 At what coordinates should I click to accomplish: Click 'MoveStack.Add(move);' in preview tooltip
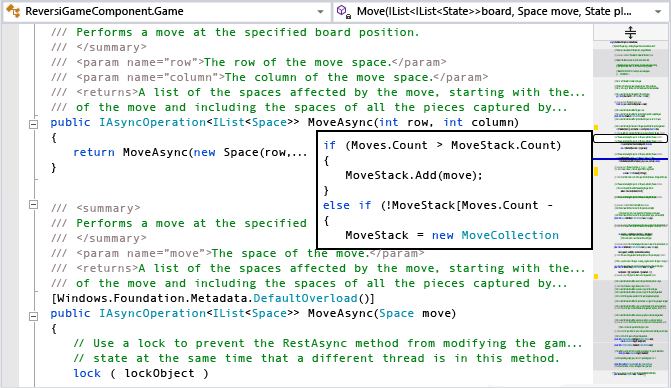click(x=414, y=175)
